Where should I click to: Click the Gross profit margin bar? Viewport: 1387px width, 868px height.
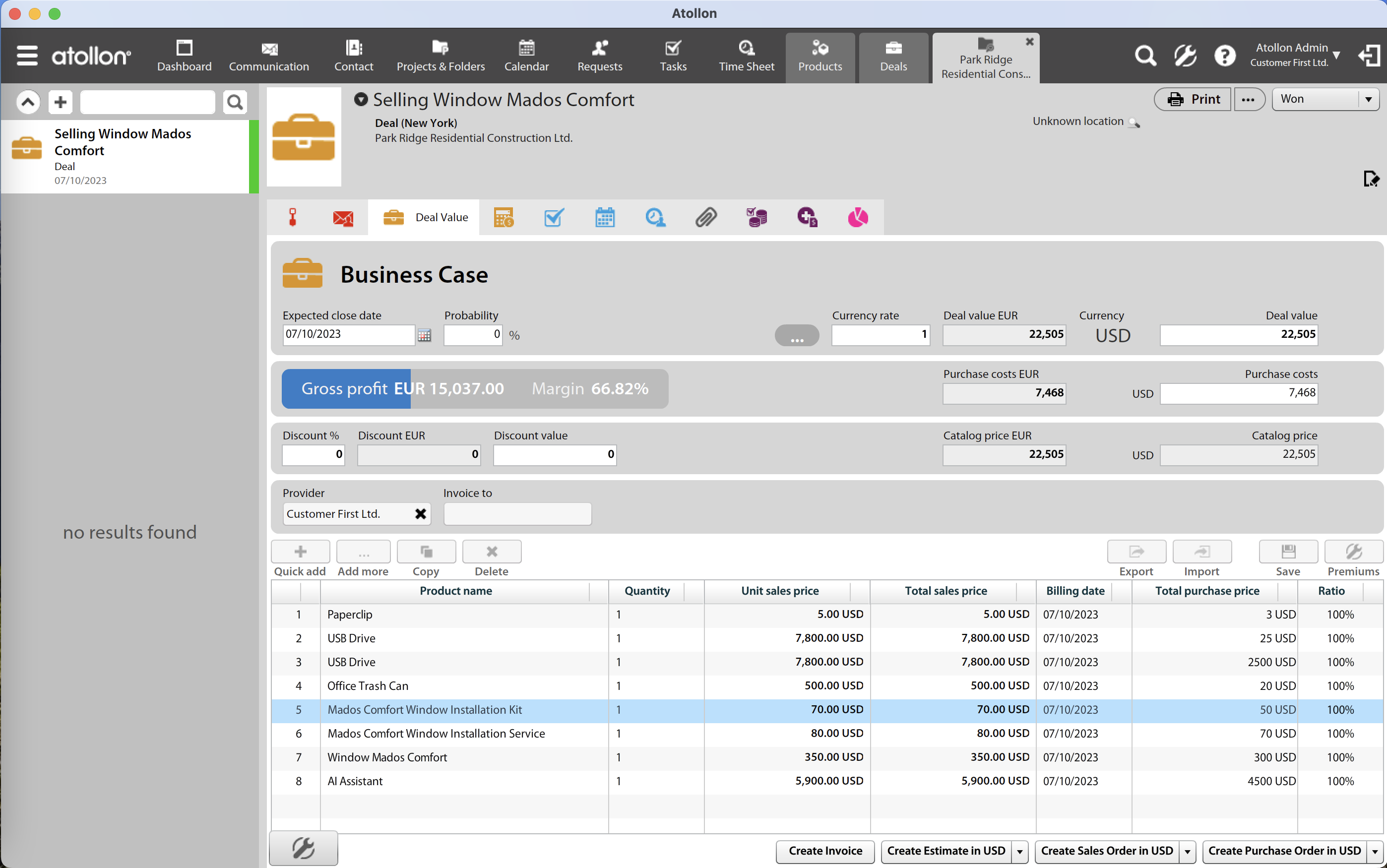pos(475,389)
